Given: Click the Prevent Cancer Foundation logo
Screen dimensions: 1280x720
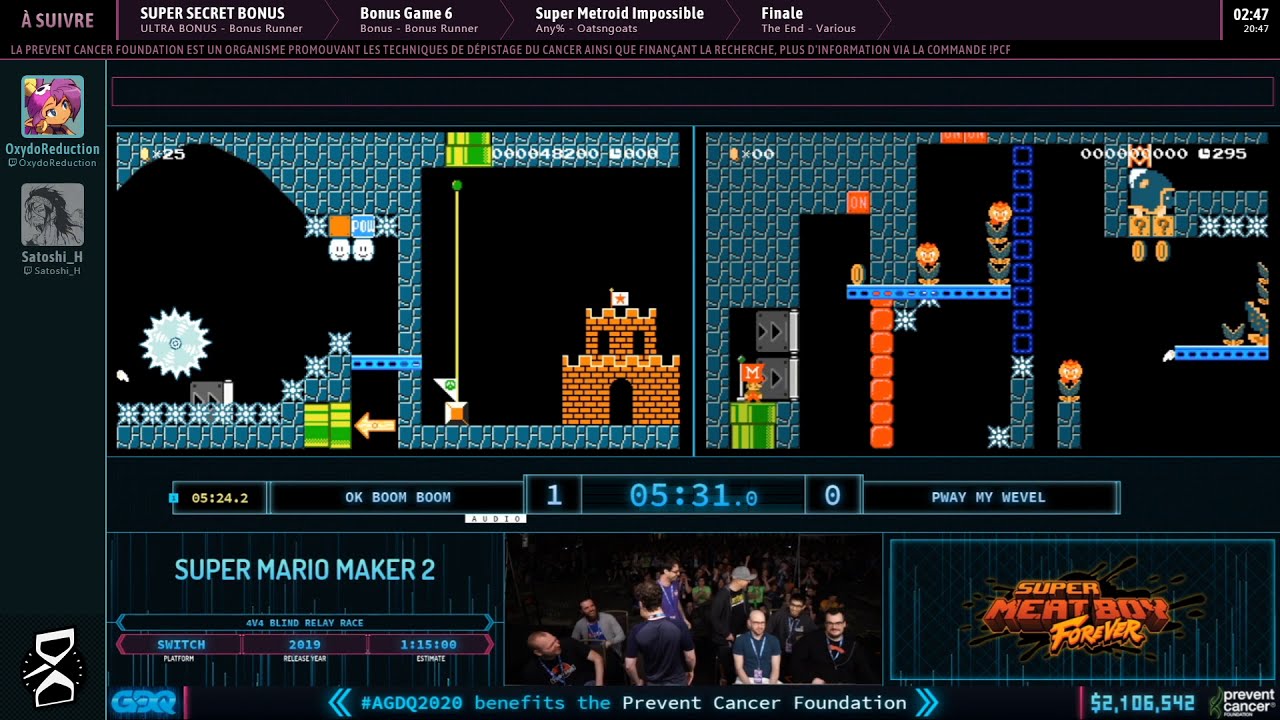Looking at the screenshot, I should pyautogui.click(x=1243, y=702).
